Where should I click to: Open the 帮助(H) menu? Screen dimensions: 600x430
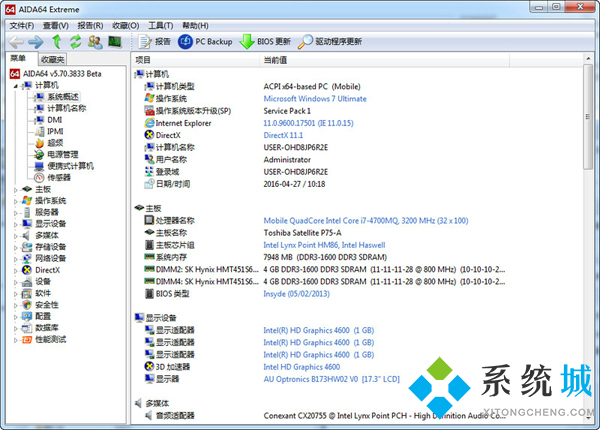tap(195, 26)
